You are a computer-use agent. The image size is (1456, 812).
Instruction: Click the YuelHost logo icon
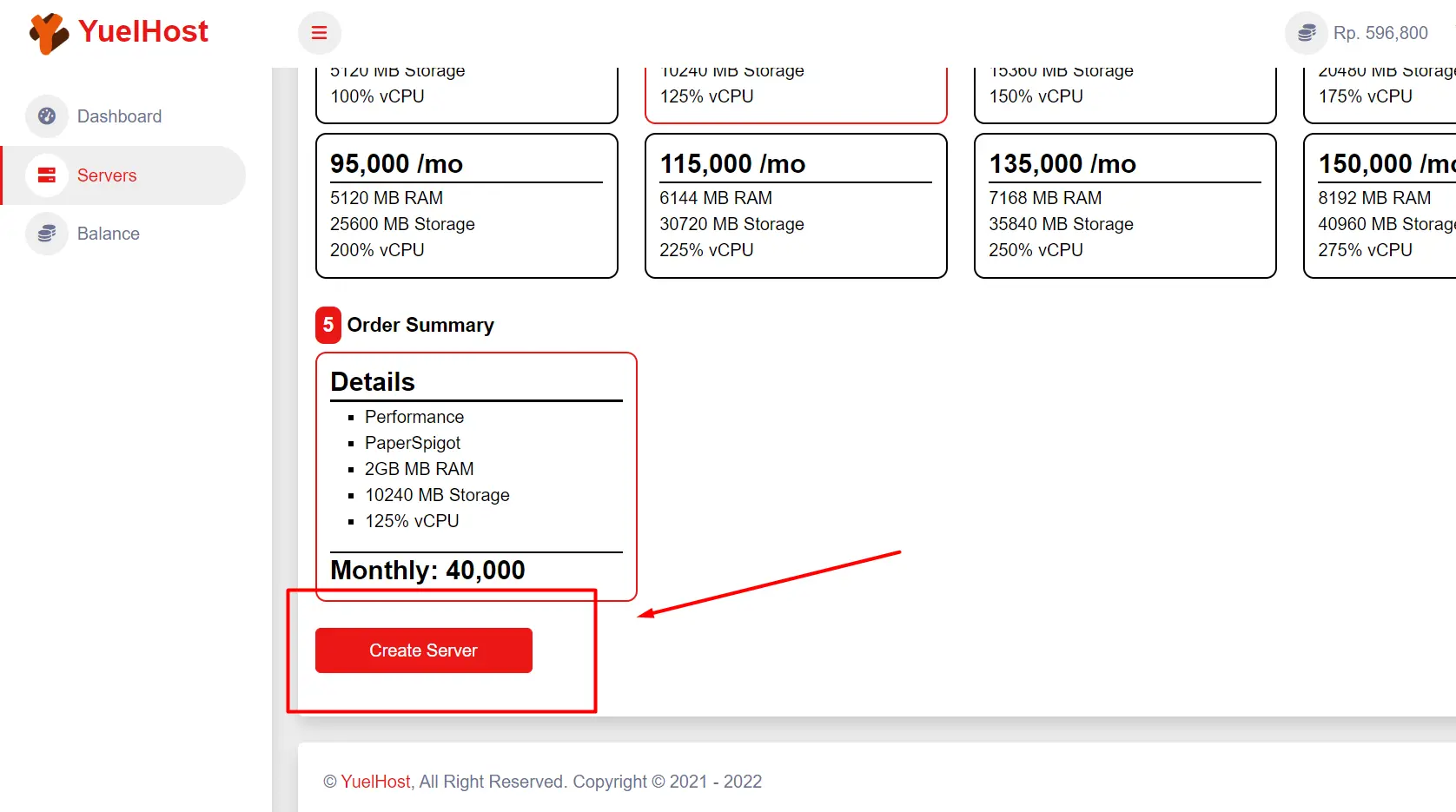(49, 33)
